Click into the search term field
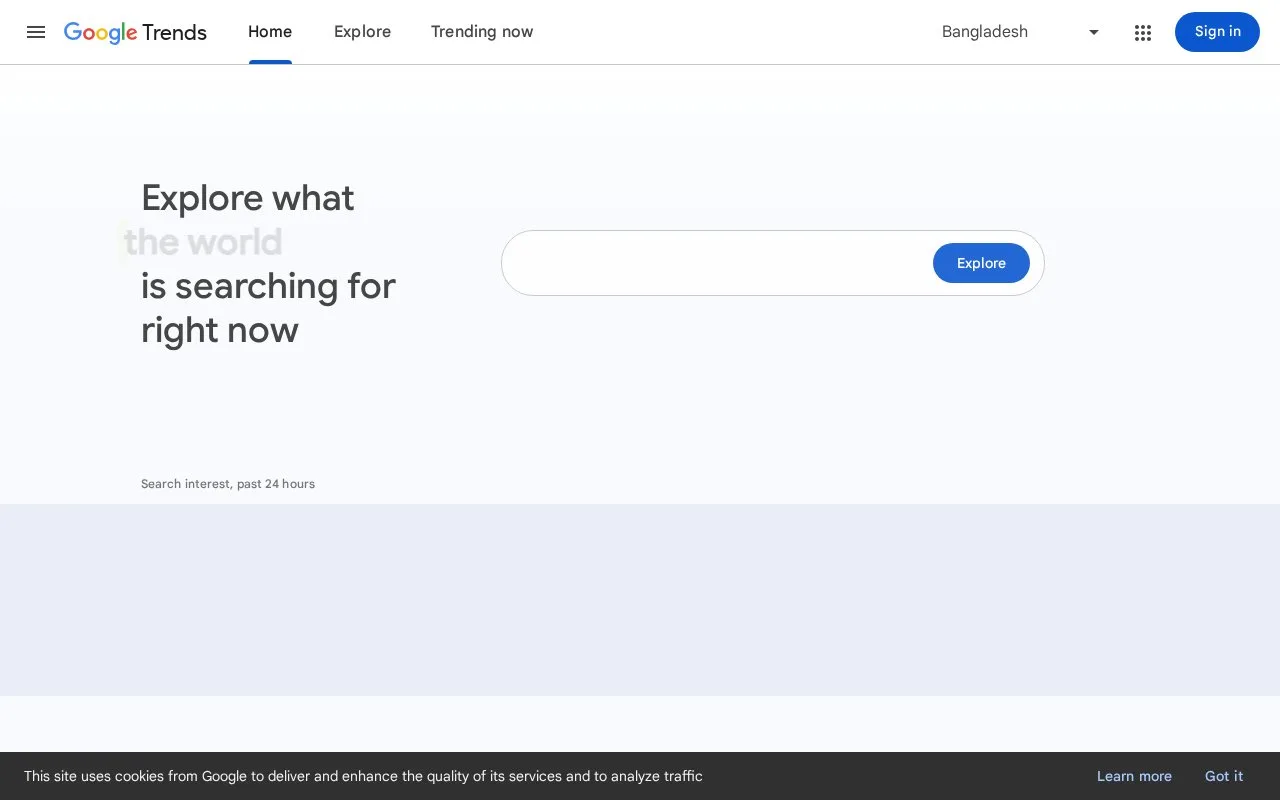 click(x=719, y=263)
